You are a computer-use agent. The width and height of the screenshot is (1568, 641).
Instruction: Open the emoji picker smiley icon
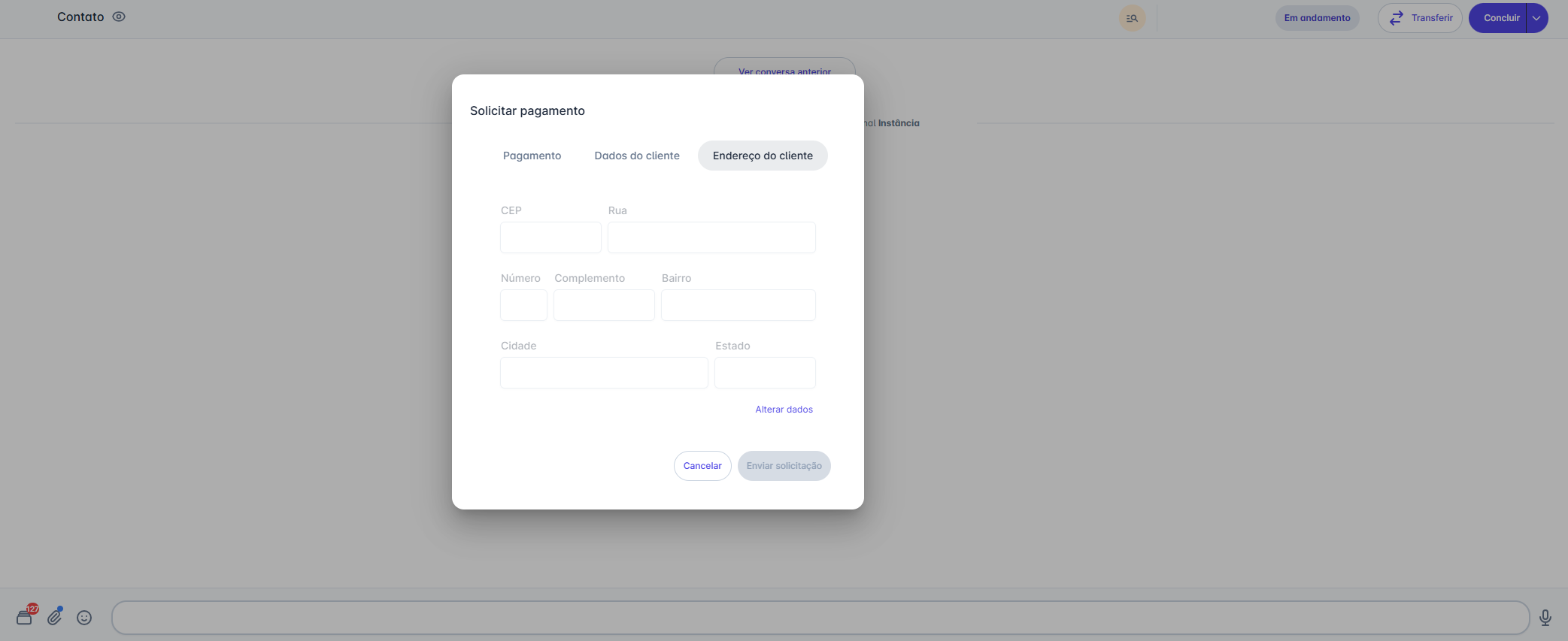click(84, 618)
